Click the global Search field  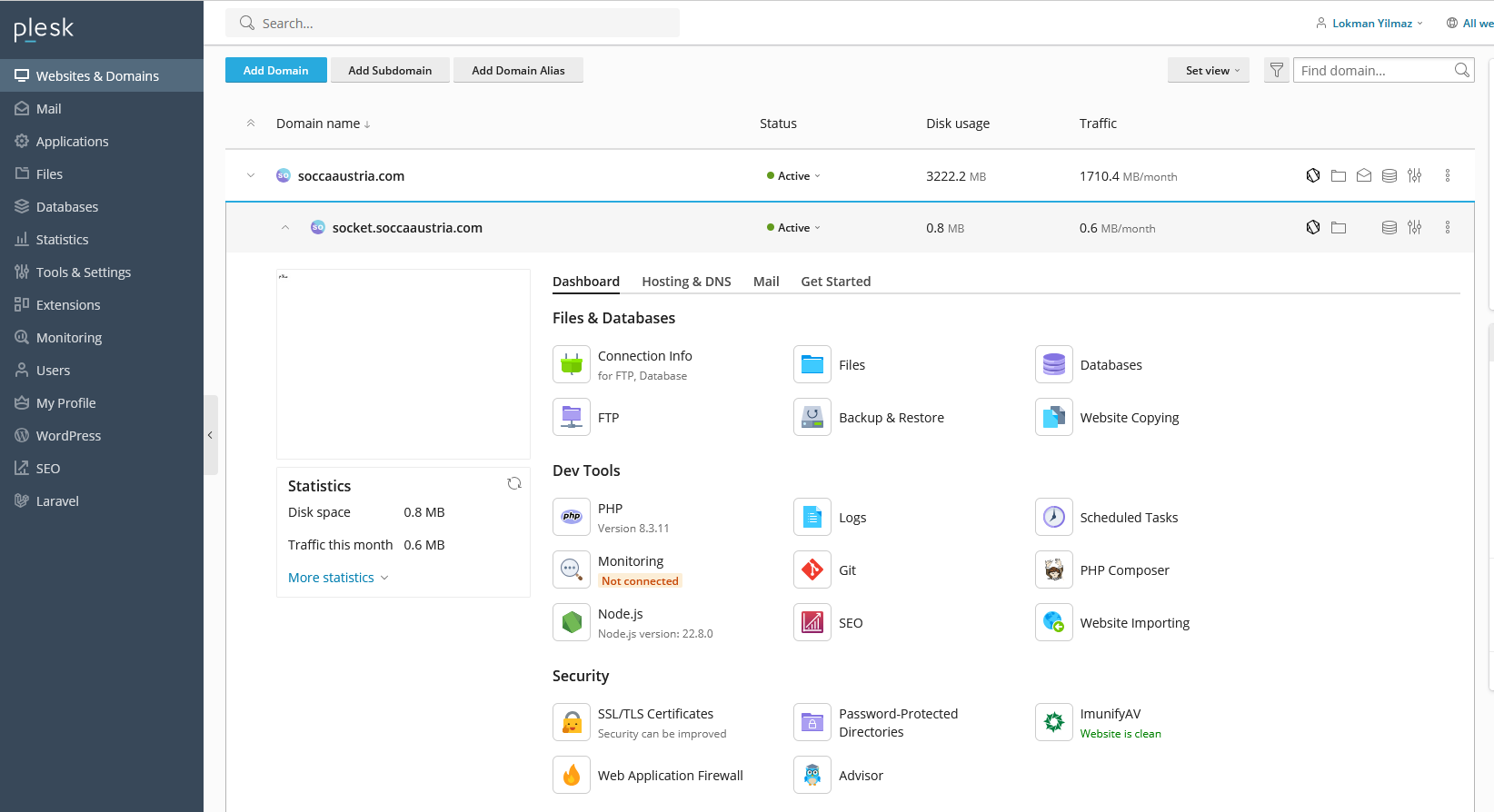coord(453,23)
